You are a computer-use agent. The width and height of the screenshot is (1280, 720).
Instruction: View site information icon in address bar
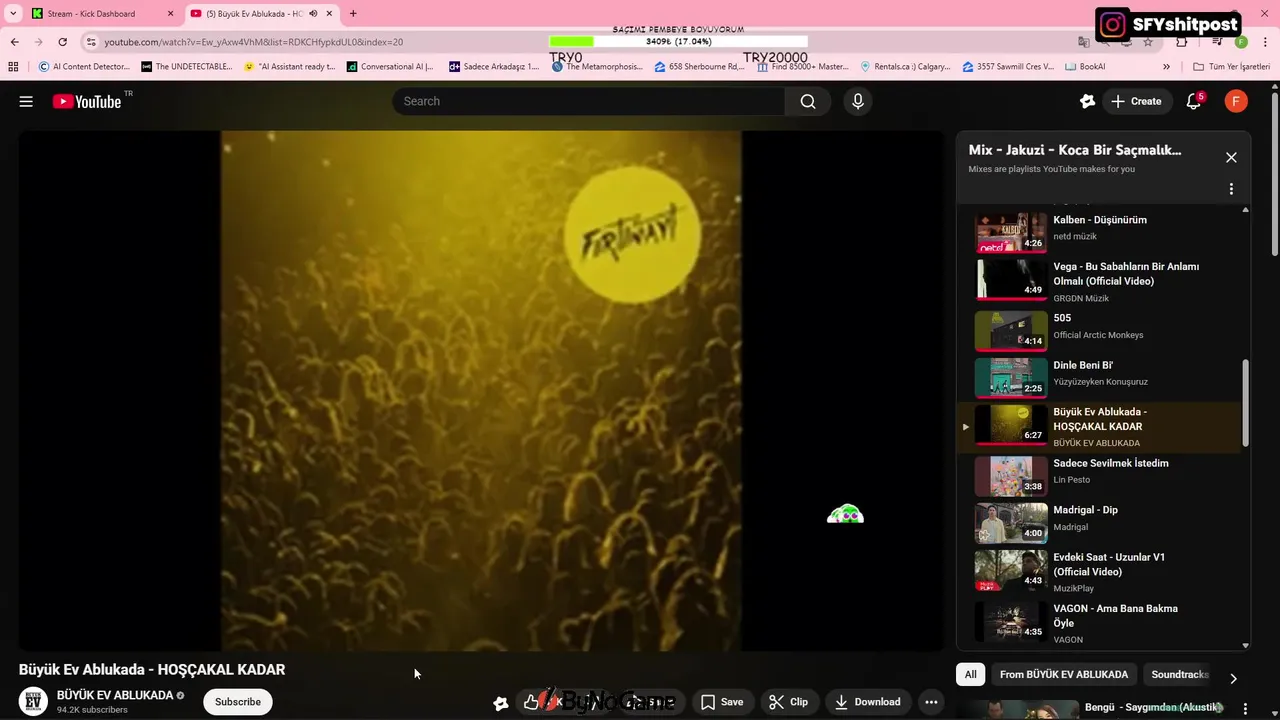point(91,42)
